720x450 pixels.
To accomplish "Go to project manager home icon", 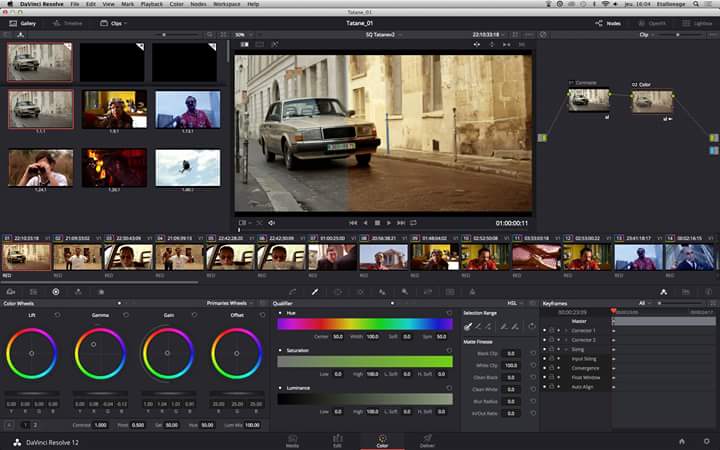I will click(x=682, y=442).
